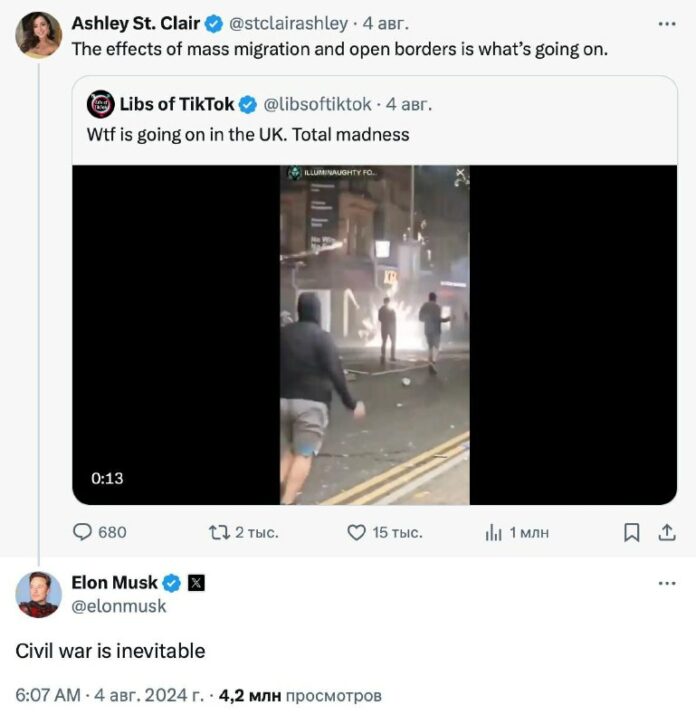Bookmark Ashley St. Clair's post

coord(631,533)
